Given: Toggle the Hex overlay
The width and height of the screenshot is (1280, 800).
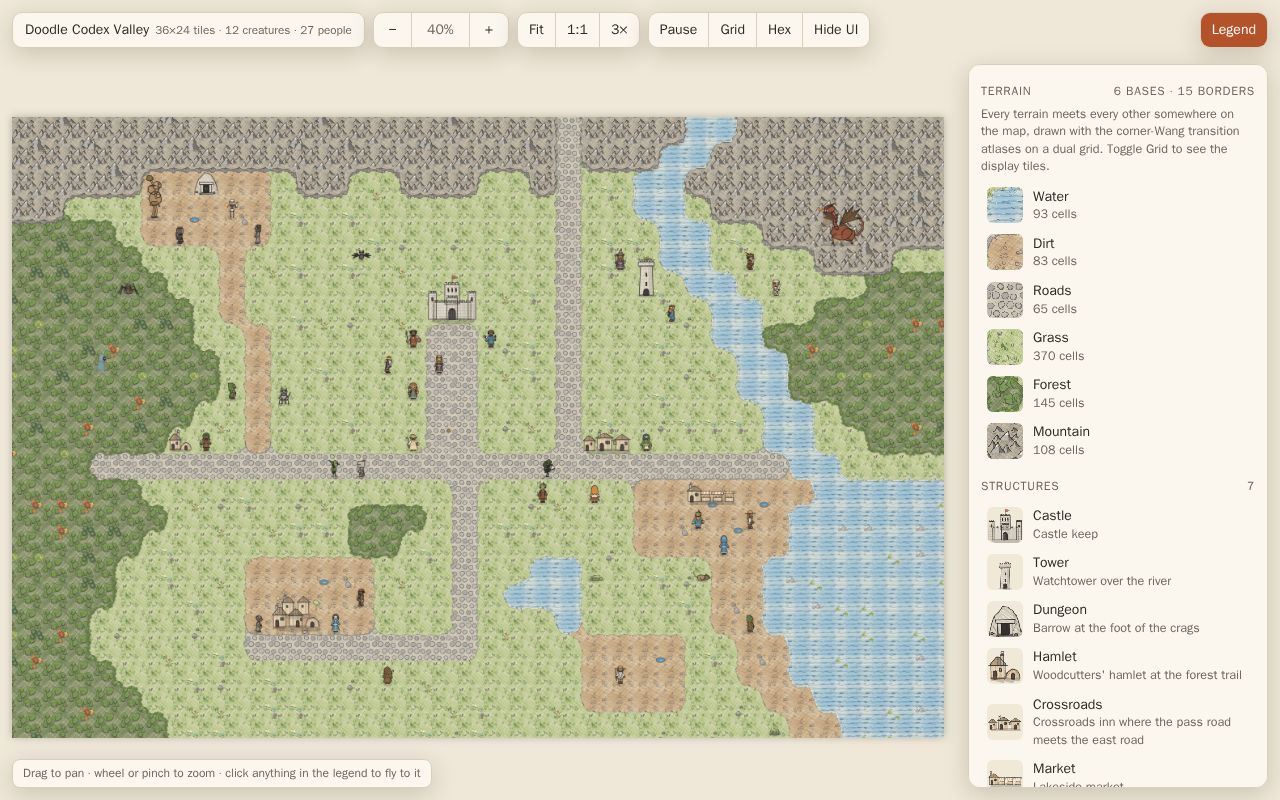Looking at the screenshot, I should [779, 30].
